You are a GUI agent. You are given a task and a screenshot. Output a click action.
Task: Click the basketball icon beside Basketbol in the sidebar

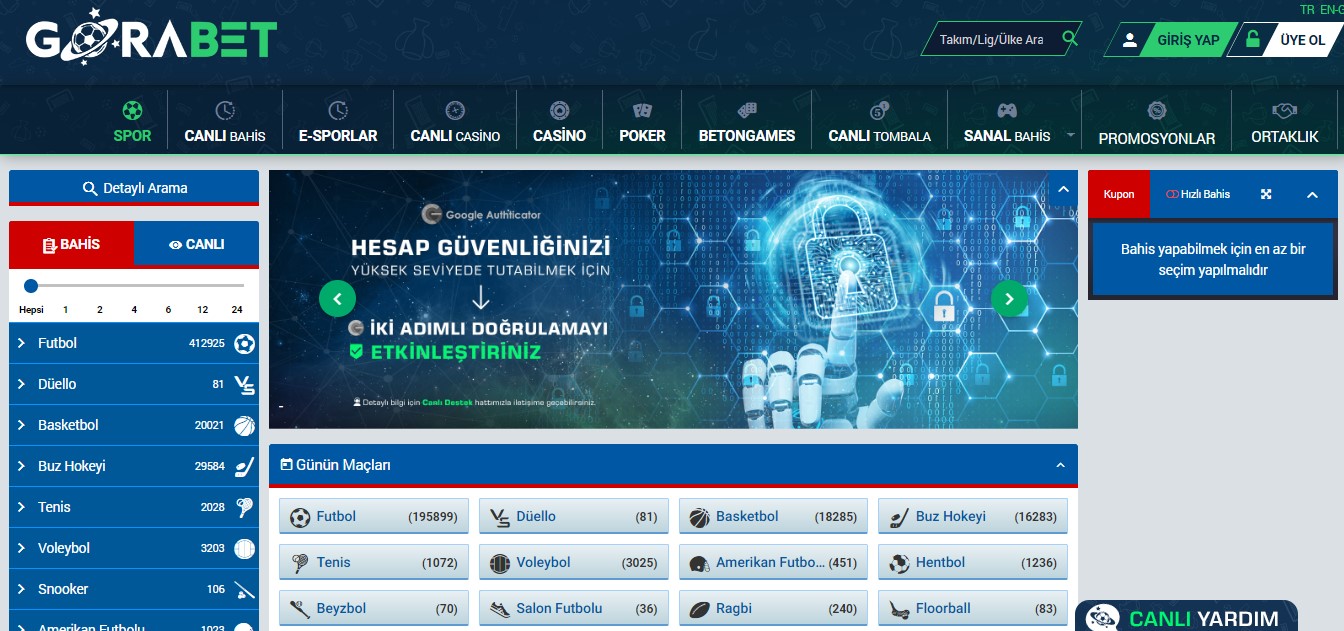(244, 426)
